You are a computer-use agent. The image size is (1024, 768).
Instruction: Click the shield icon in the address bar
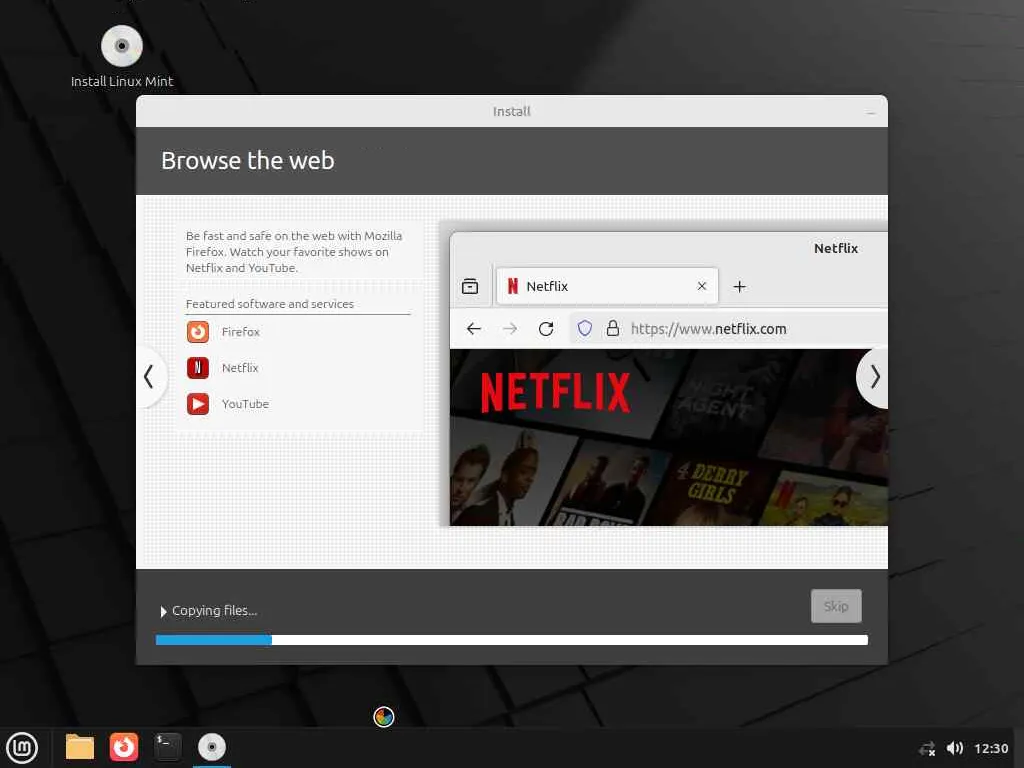[584, 328]
